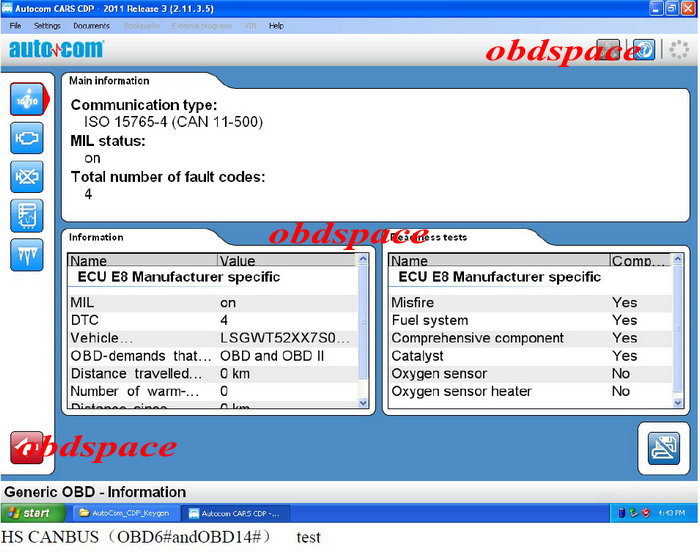
Task: Open the real-time data graph icon
Action: pos(27,216)
